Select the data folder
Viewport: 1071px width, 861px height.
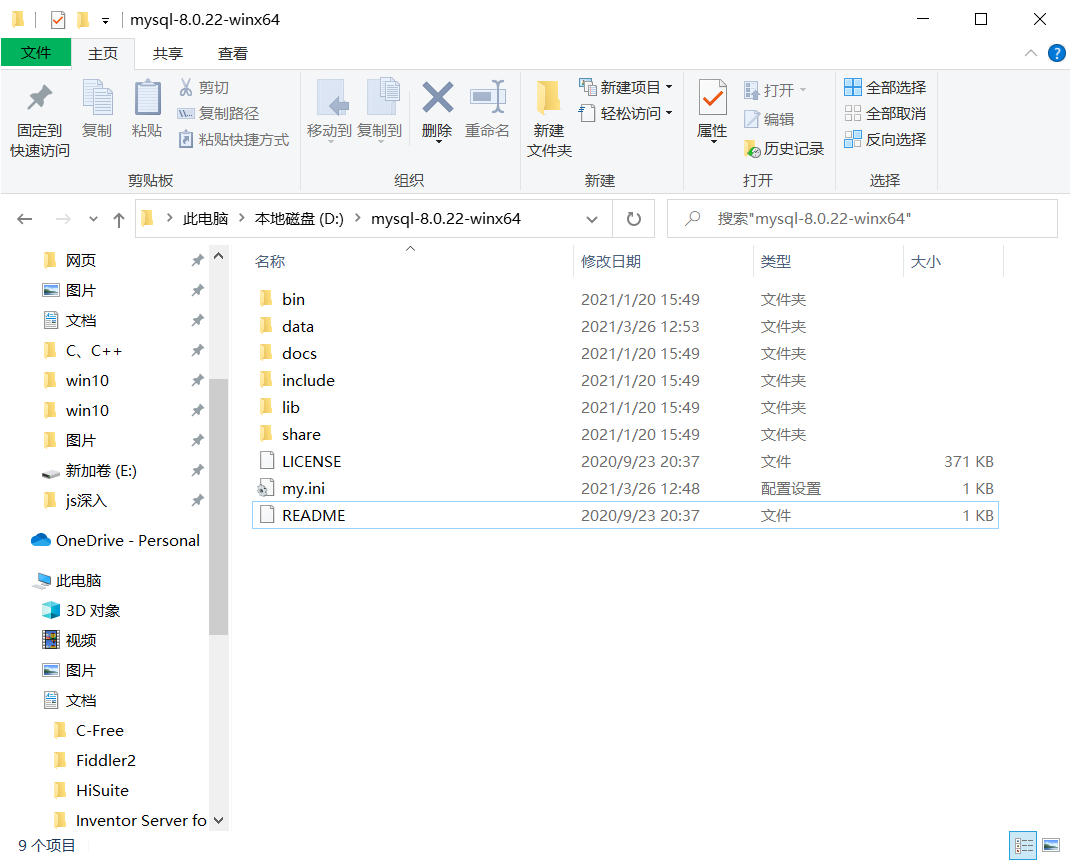click(x=625, y=326)
